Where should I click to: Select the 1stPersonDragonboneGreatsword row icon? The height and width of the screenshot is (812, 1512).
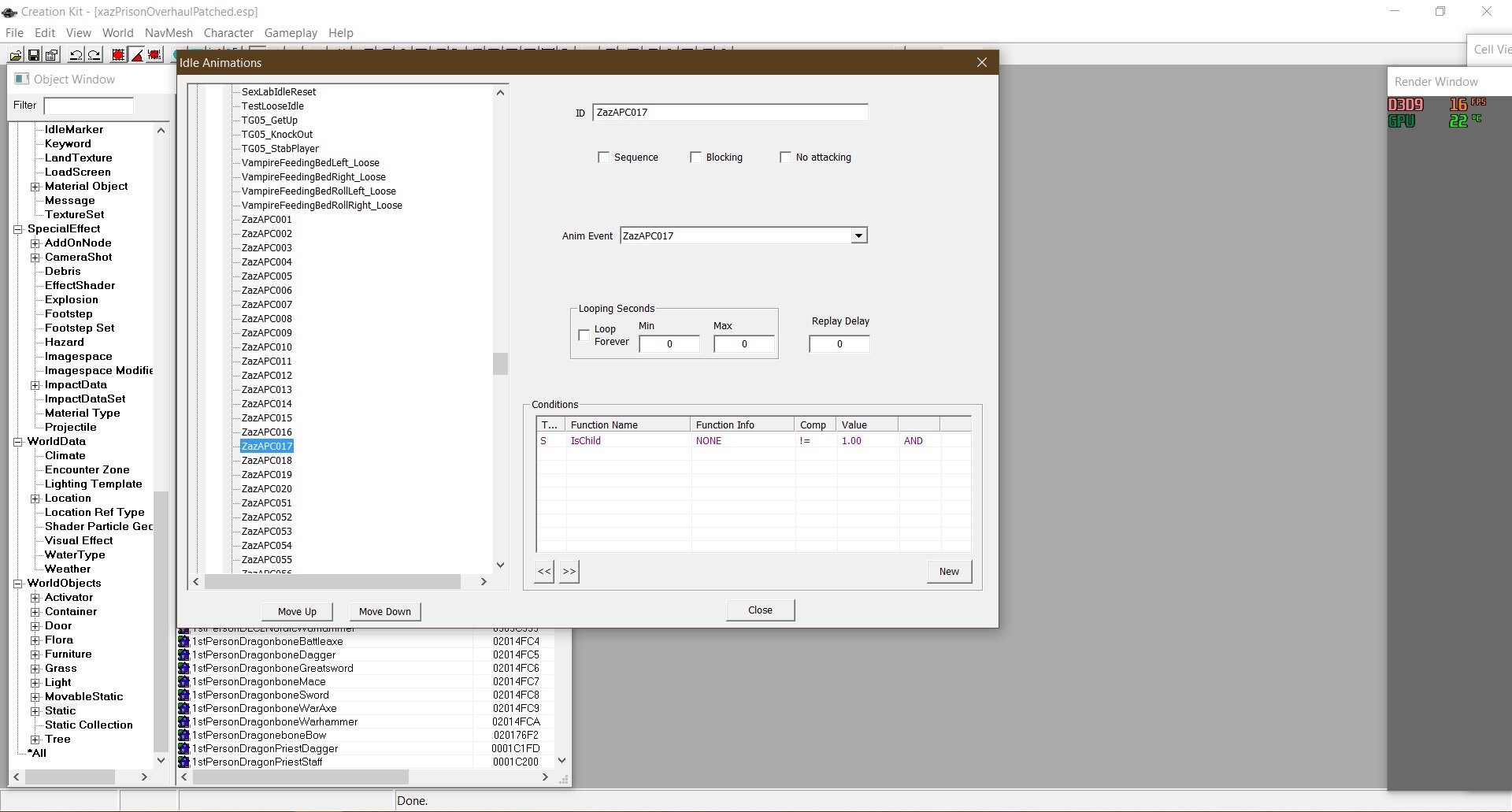pos(183,668)
